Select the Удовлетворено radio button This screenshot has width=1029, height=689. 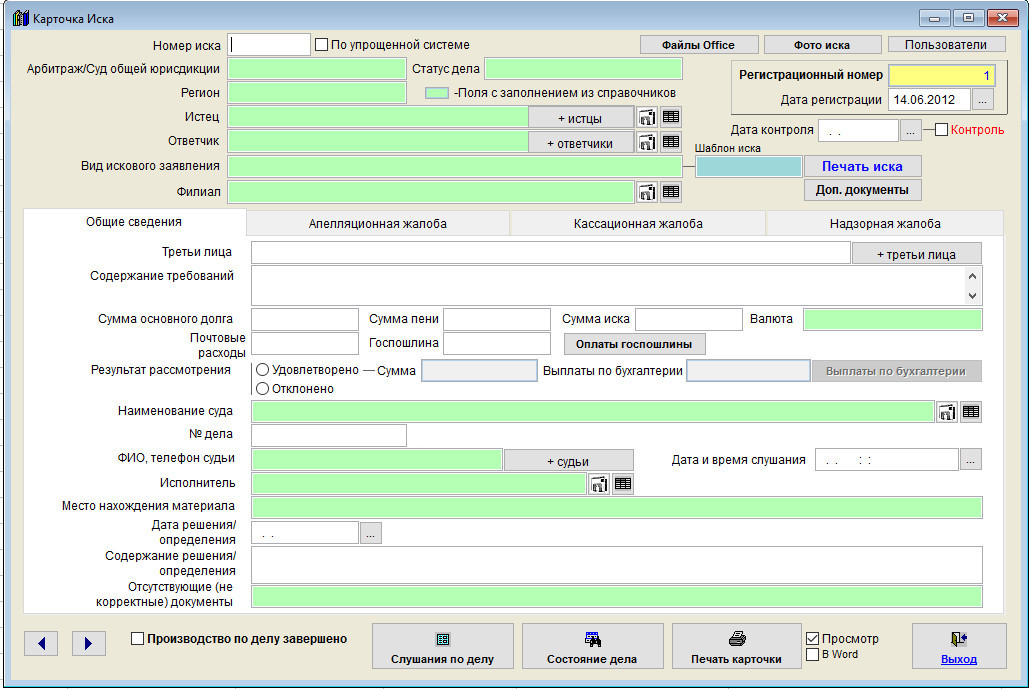click(263, 370)
